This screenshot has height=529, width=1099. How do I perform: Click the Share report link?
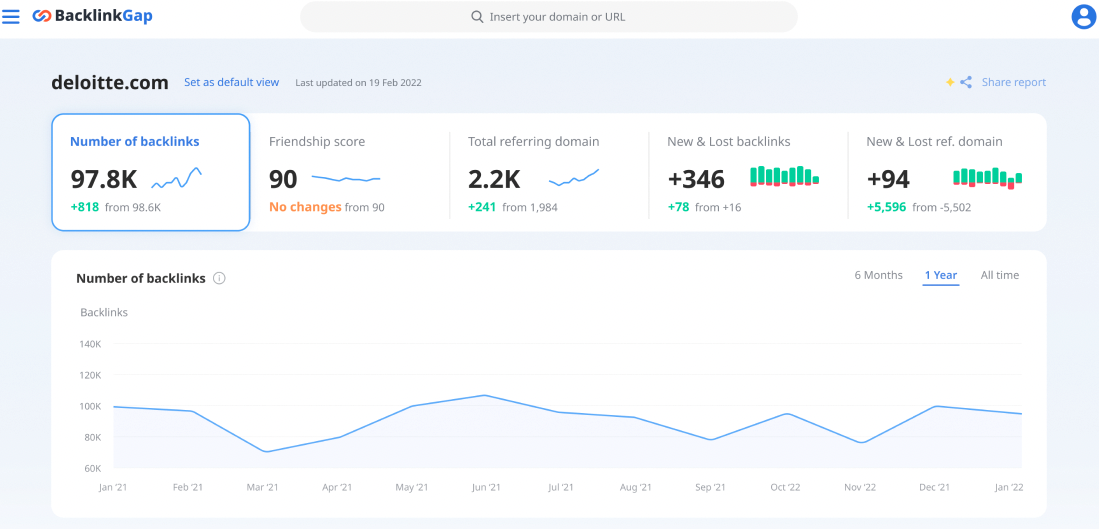[x=1013, y=82]
